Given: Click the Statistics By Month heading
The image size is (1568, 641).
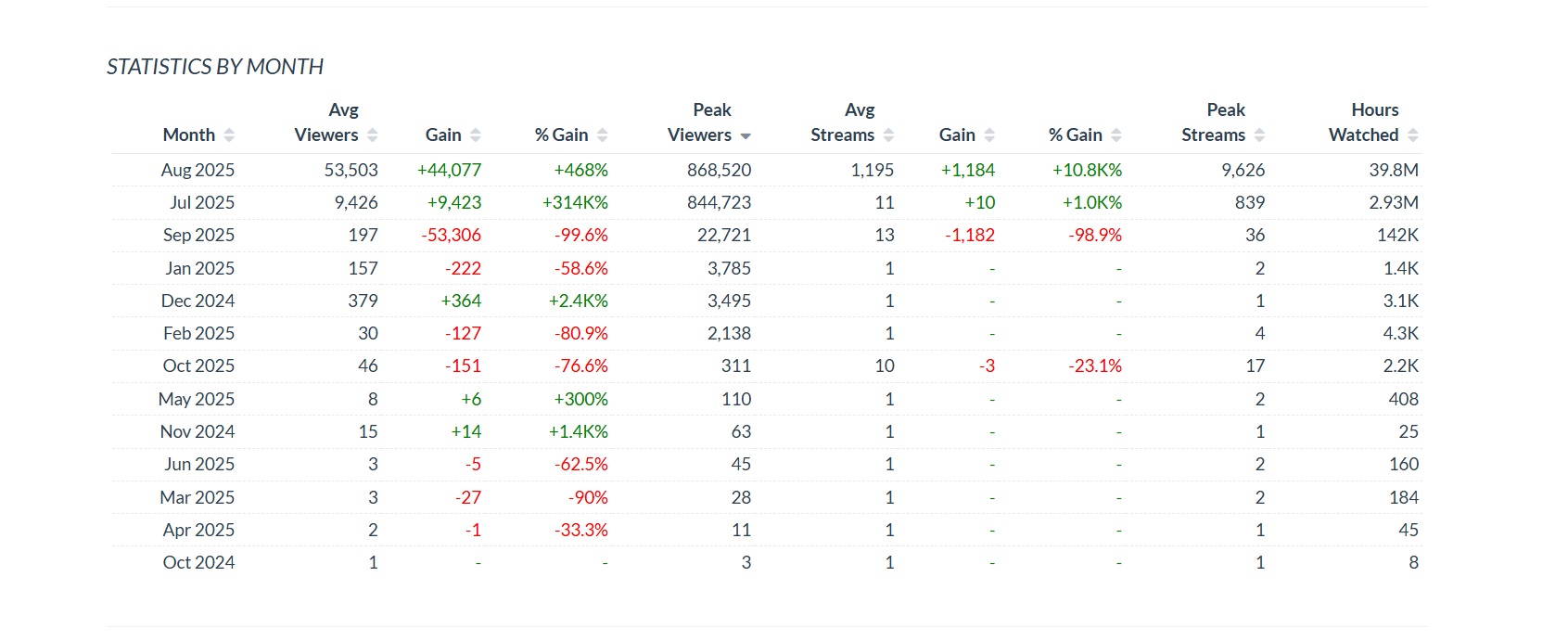Looking at the screenshot, I should (x=215, y=67).
